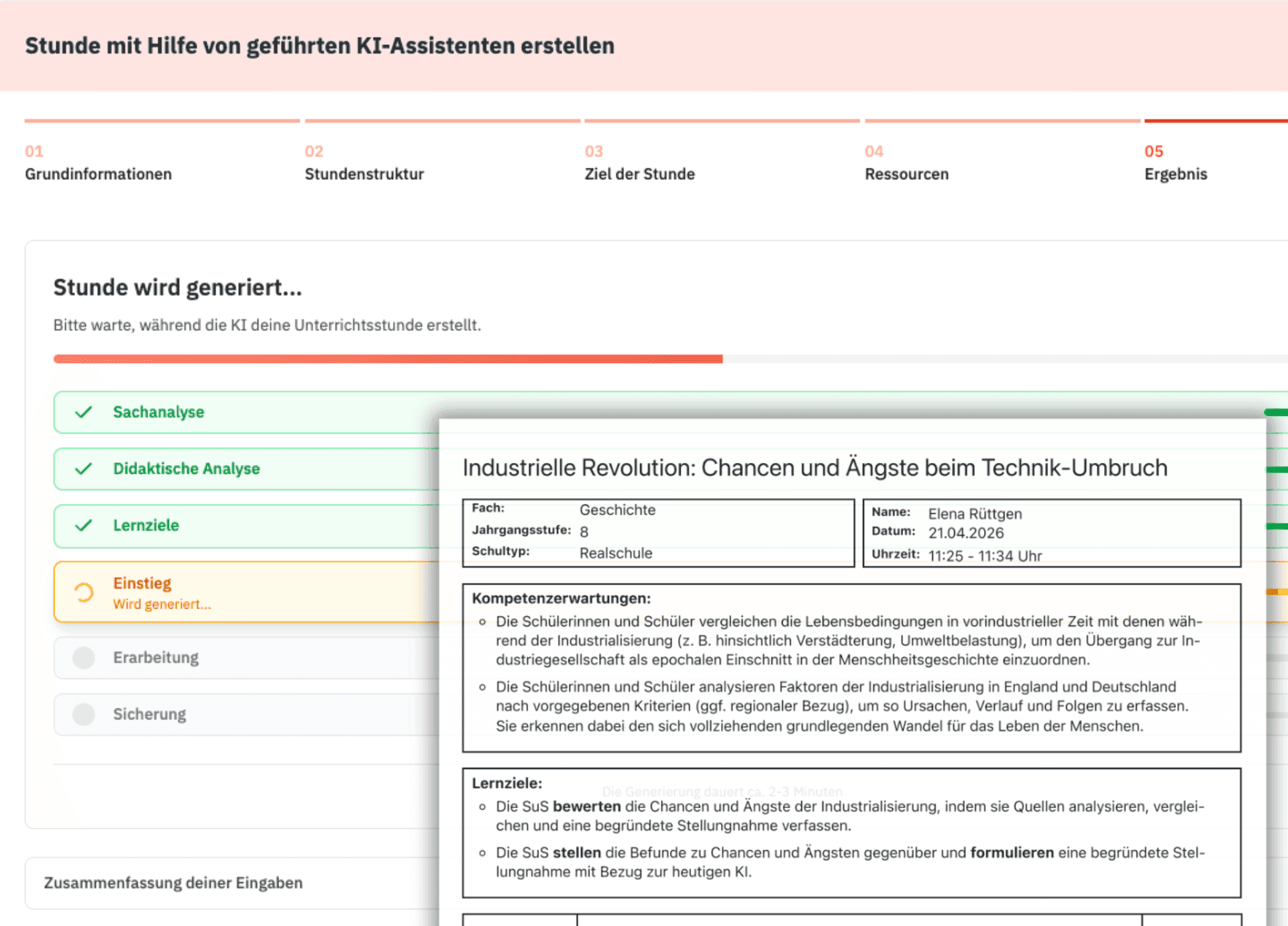Image resolution: width=1288 pixels, height=926 pixels.
Task: Click the Lernziele box in preview document
Action: click(851, 833)
